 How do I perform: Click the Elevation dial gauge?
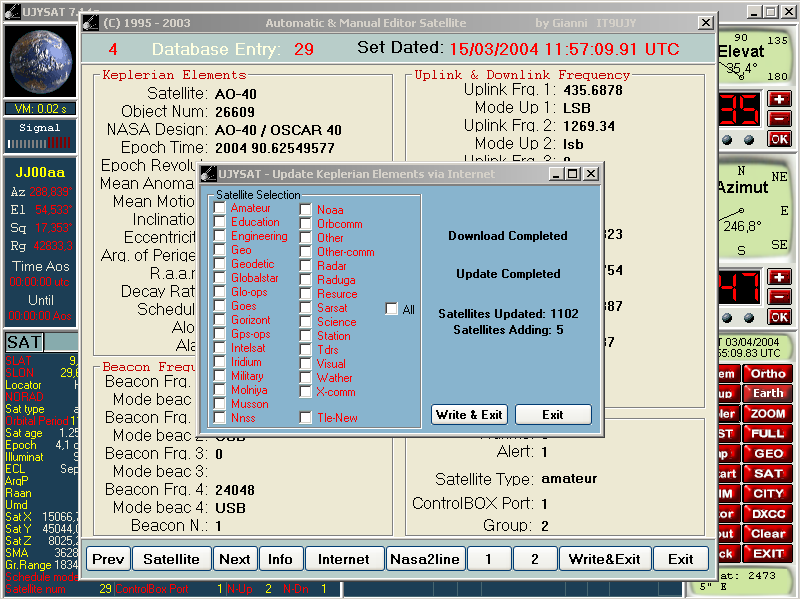(756, 57)
